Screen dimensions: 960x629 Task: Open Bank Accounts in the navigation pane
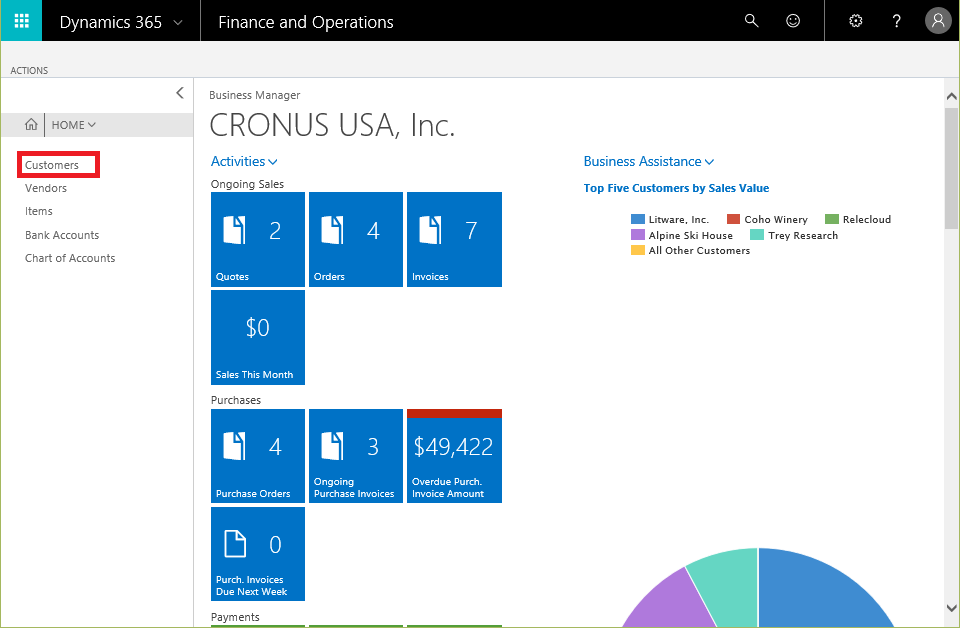click(x=62, y=235)
